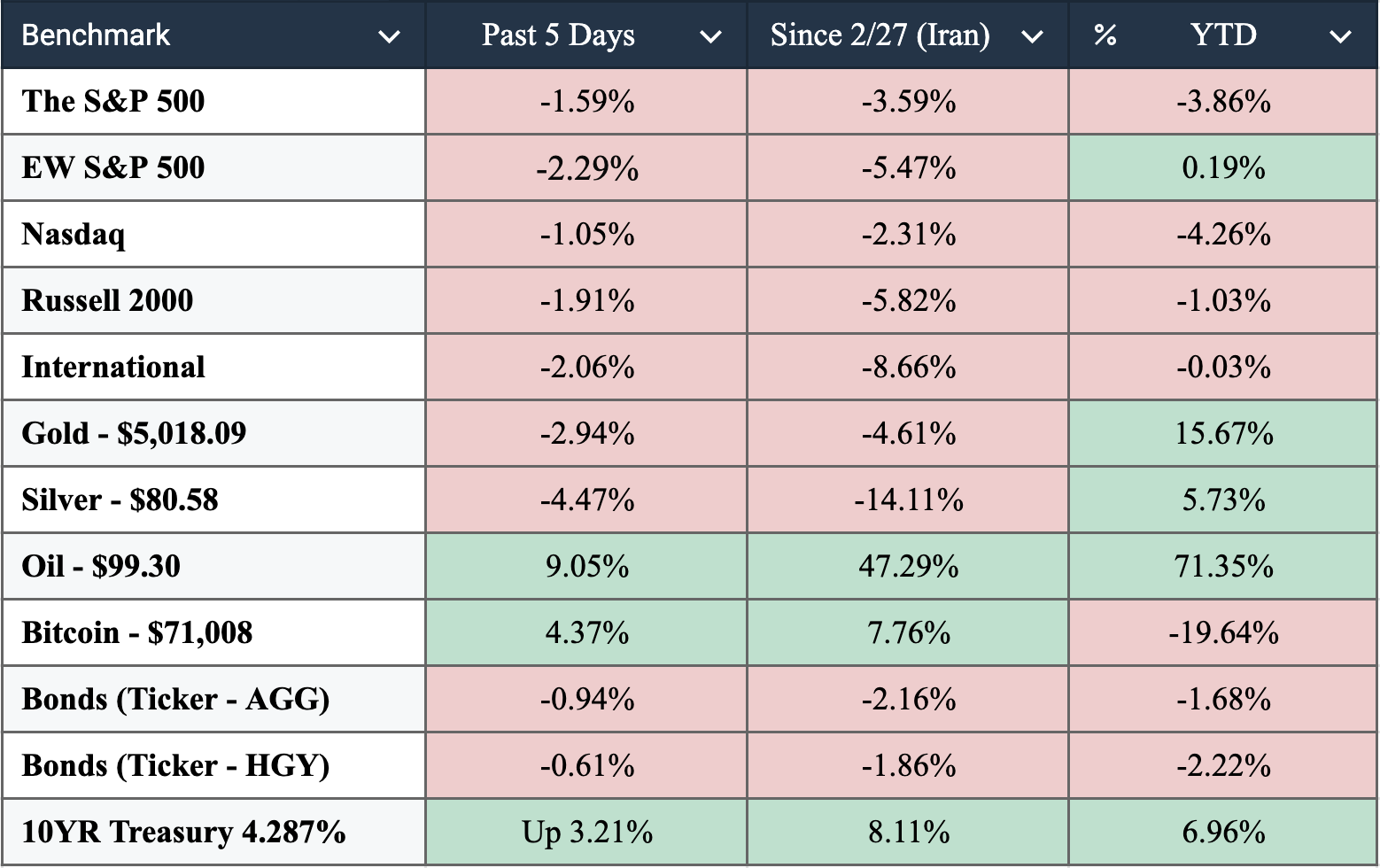Select the 10YR Treasury 4.287% label
The height and width of the screenshot is (868, 1380).
183,833
